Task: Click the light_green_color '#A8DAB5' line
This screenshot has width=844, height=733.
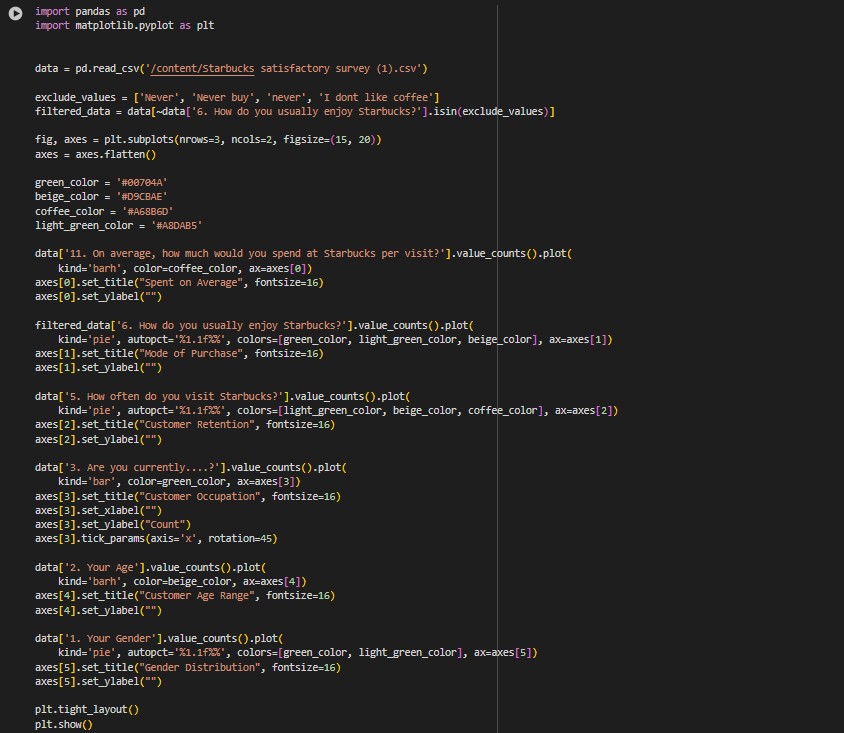Action: pyautogui.click(x=118, y=225)
